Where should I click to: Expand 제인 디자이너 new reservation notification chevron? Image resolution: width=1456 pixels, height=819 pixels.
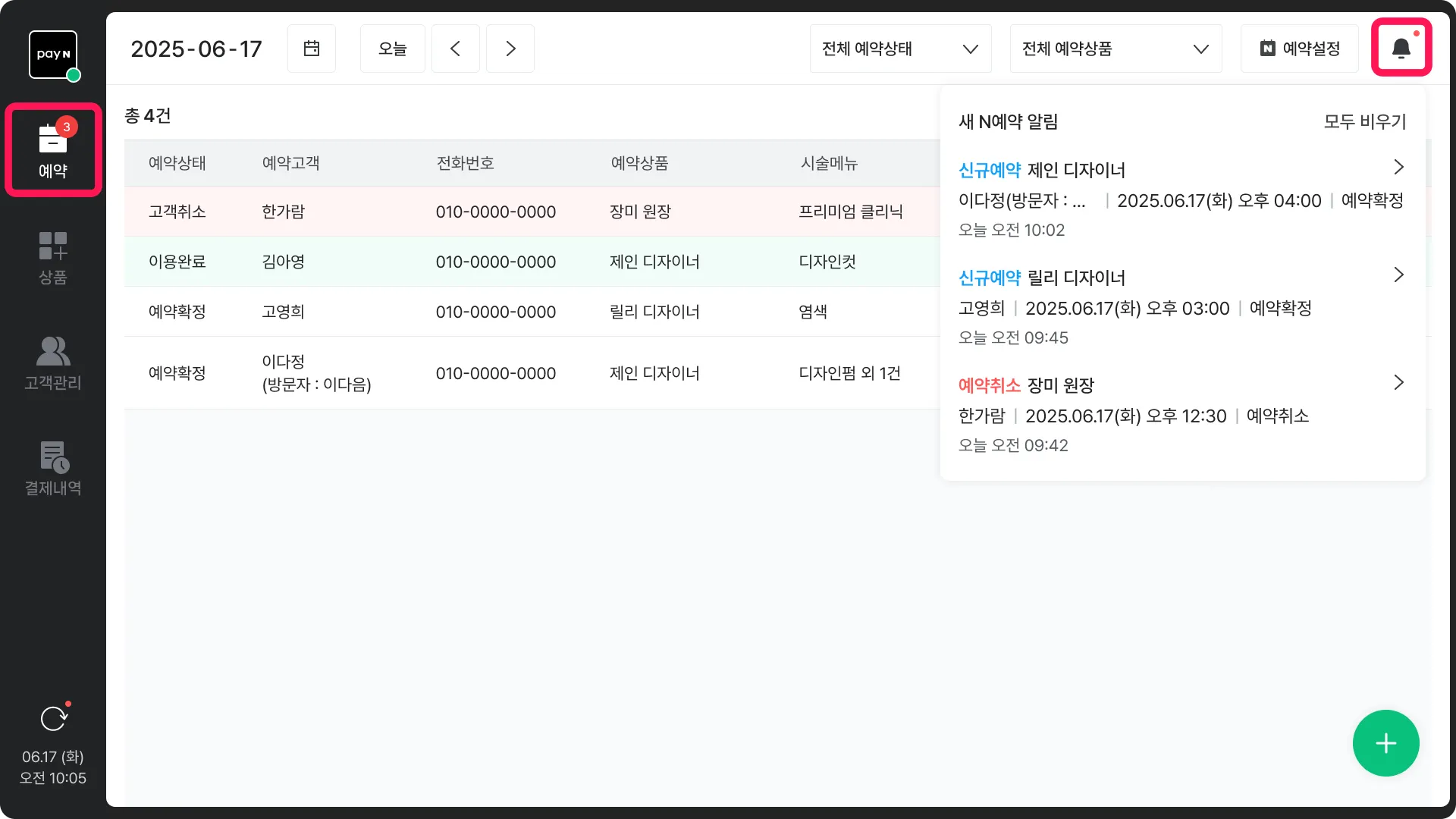pos(1398,167)
